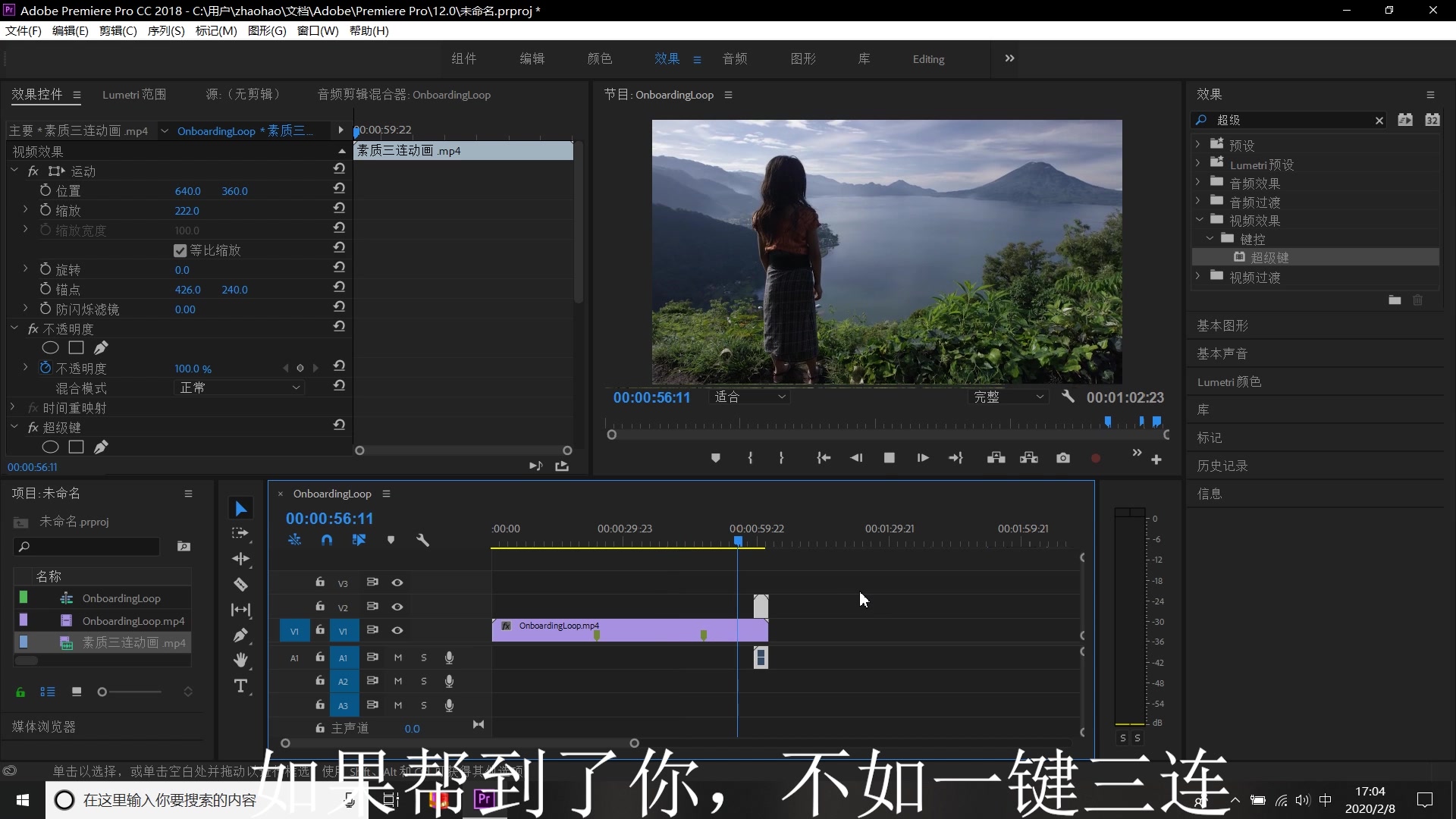This screenshot has height=819, width=1456.
Task: Step back one frame
Action: point(856,458)
